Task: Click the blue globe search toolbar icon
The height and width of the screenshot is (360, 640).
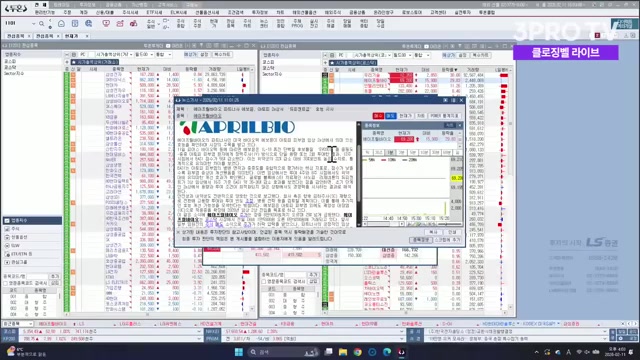Action: pyautogui.click(x=89, y=24)
